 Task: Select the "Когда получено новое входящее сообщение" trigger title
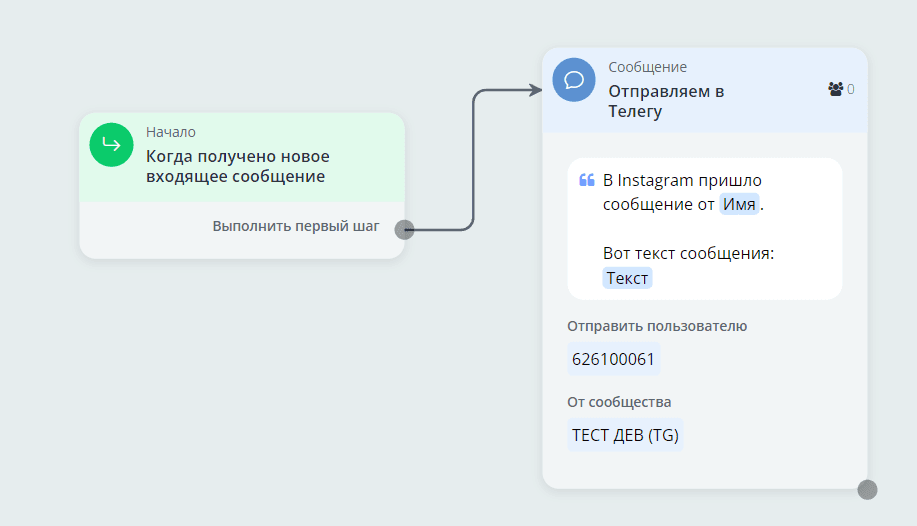tap(237, 167)
